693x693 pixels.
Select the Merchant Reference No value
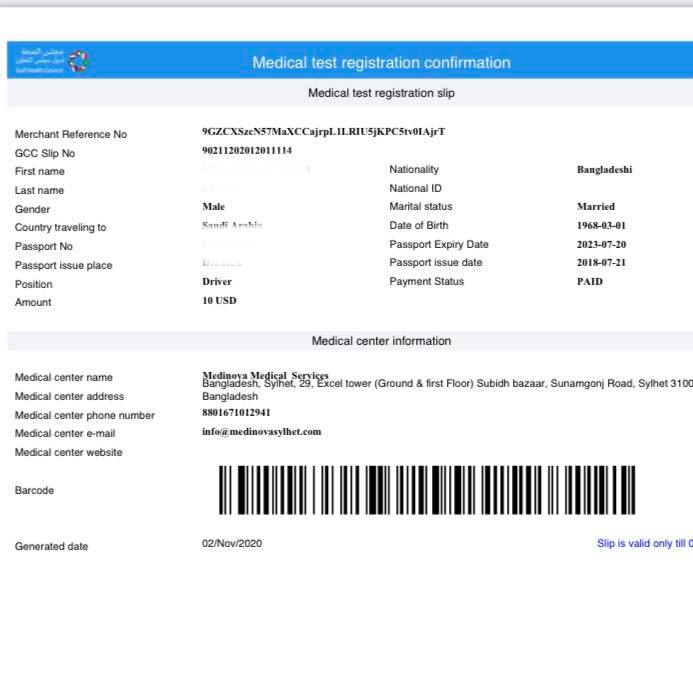pyautogui.click(x=324, y=131)
